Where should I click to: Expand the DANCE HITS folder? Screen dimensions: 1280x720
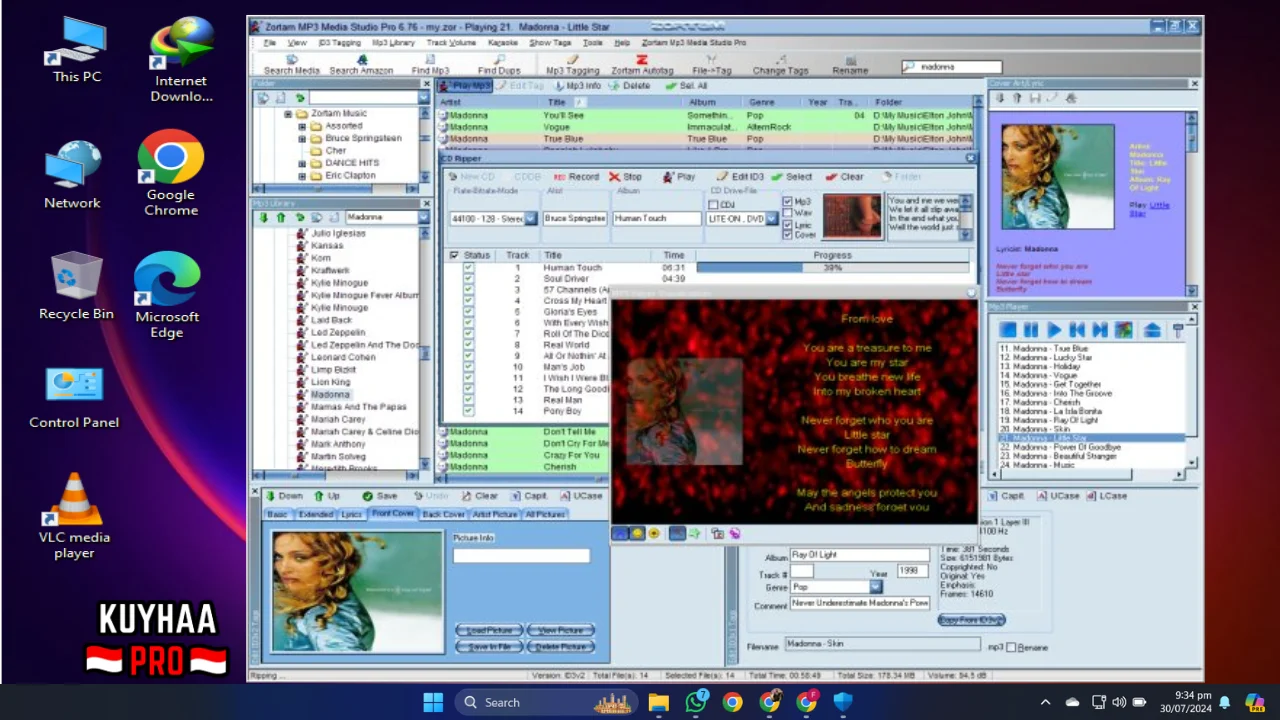pos(301,163)
